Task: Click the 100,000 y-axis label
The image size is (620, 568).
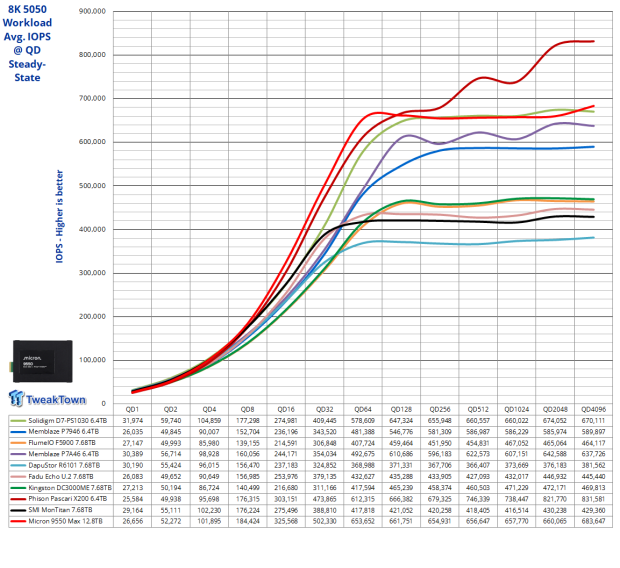Action: pos(92,360)
